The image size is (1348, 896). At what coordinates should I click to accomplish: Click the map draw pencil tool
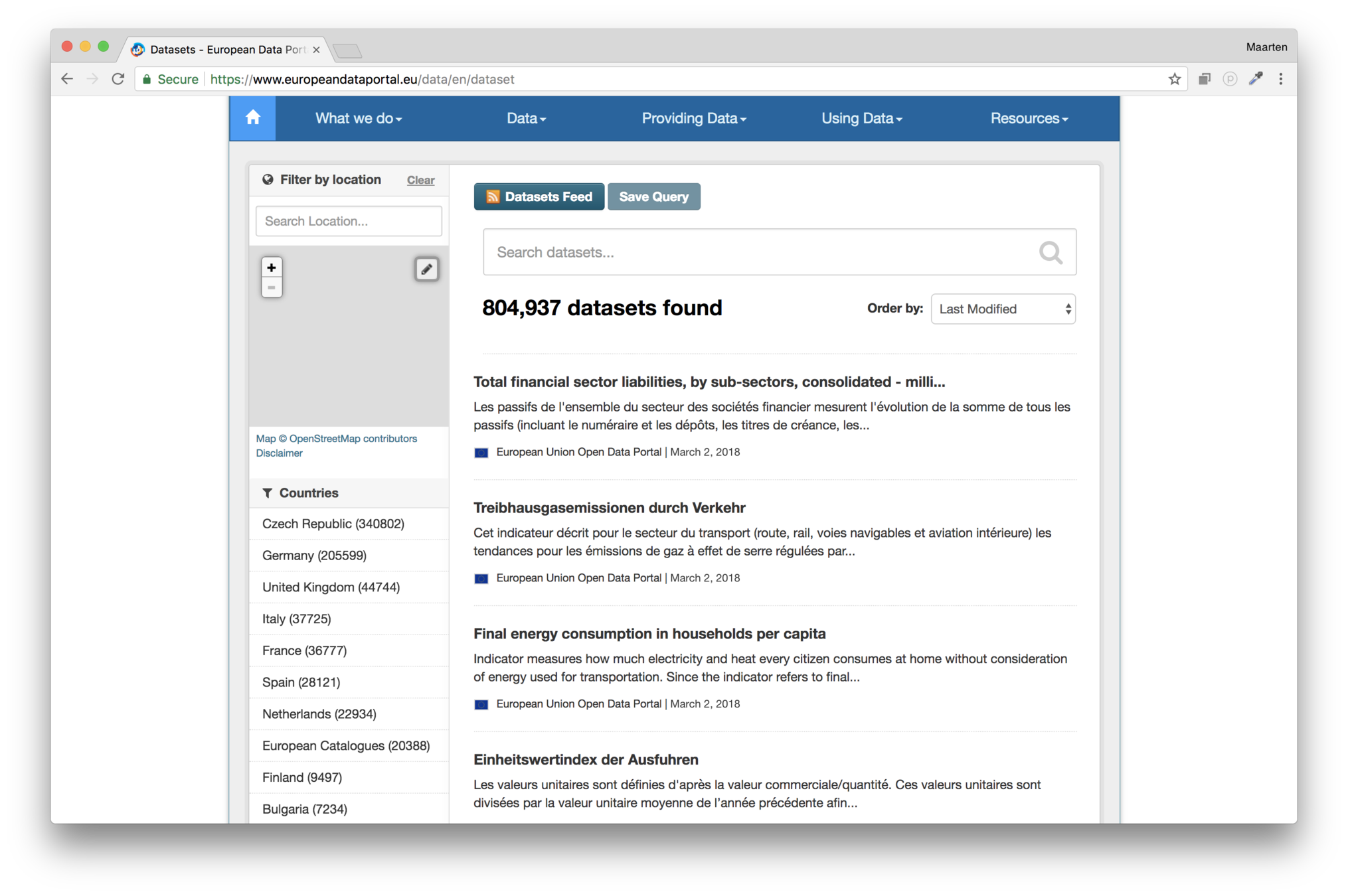(x=426, y=269)
